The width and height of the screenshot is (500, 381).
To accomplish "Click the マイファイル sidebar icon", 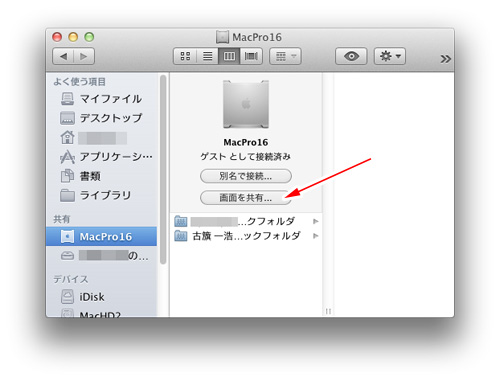I will 67,99.
